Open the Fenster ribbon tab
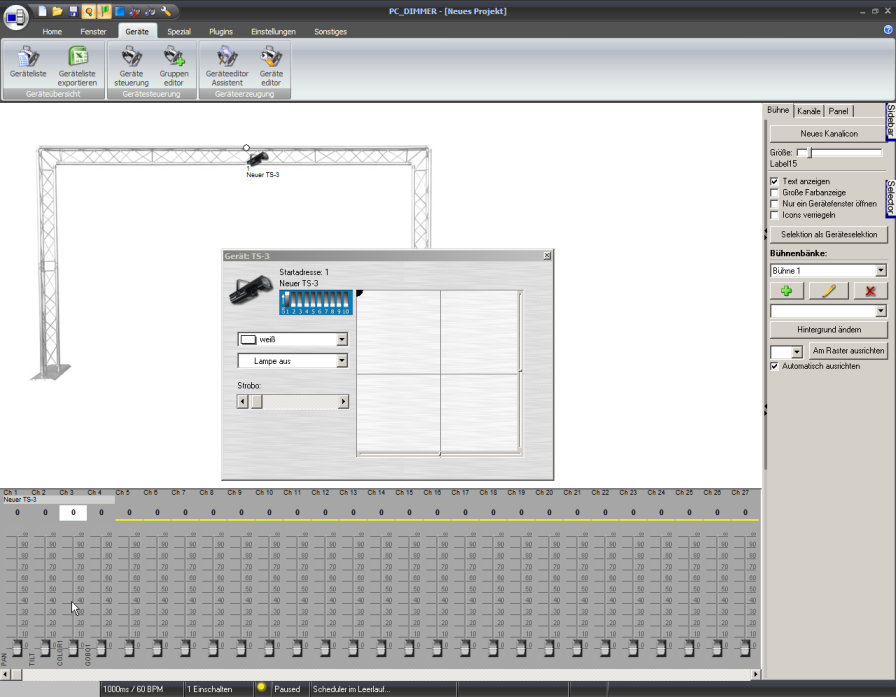 click(93, 31)
